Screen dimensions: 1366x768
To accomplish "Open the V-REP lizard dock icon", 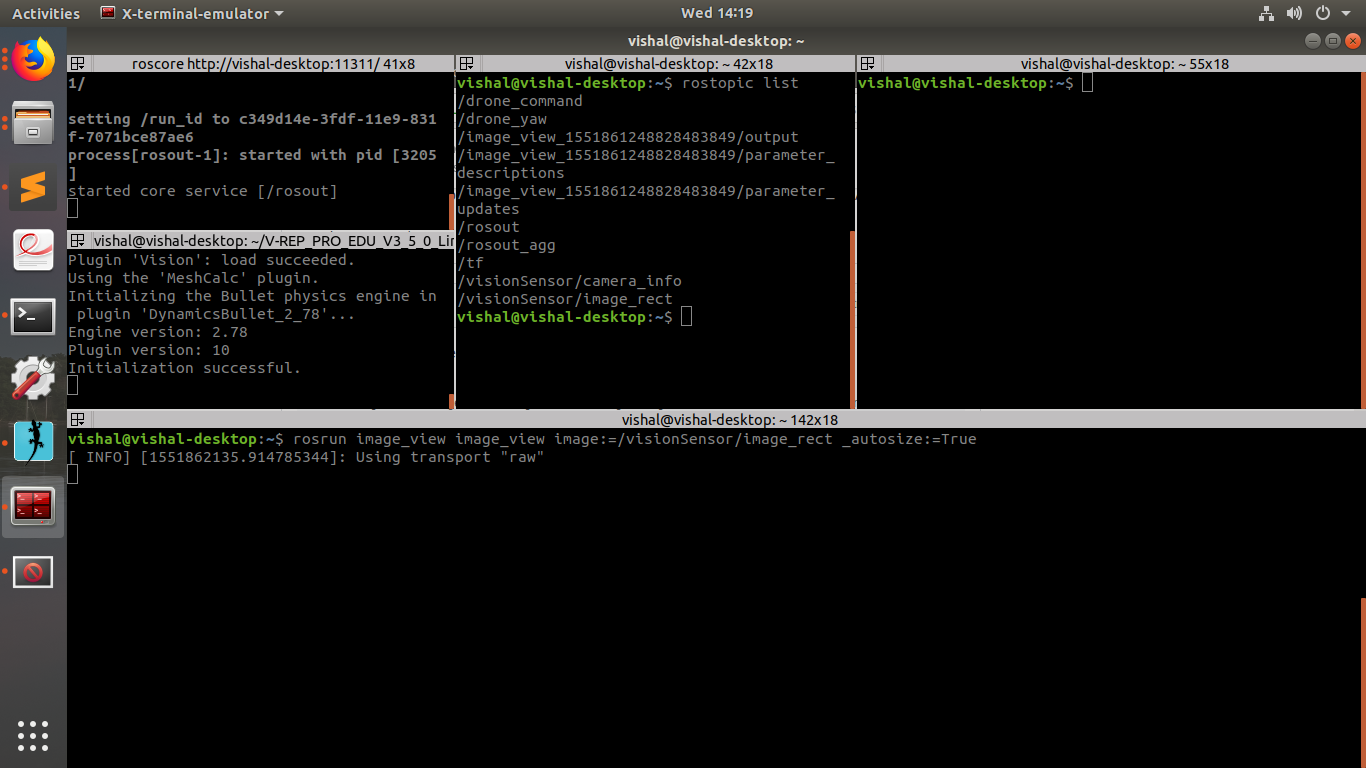I will tap(33, 440).
